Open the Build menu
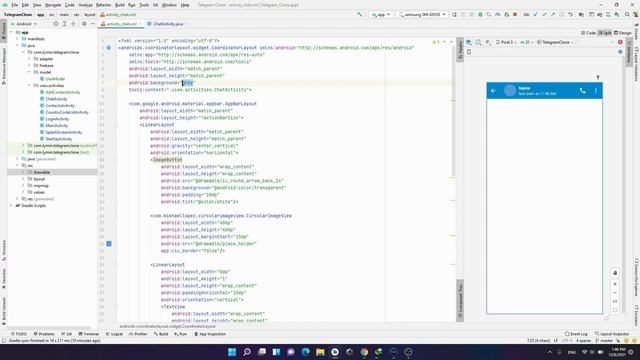Screen dimensions: 640x360 click(x=120, y=5)
